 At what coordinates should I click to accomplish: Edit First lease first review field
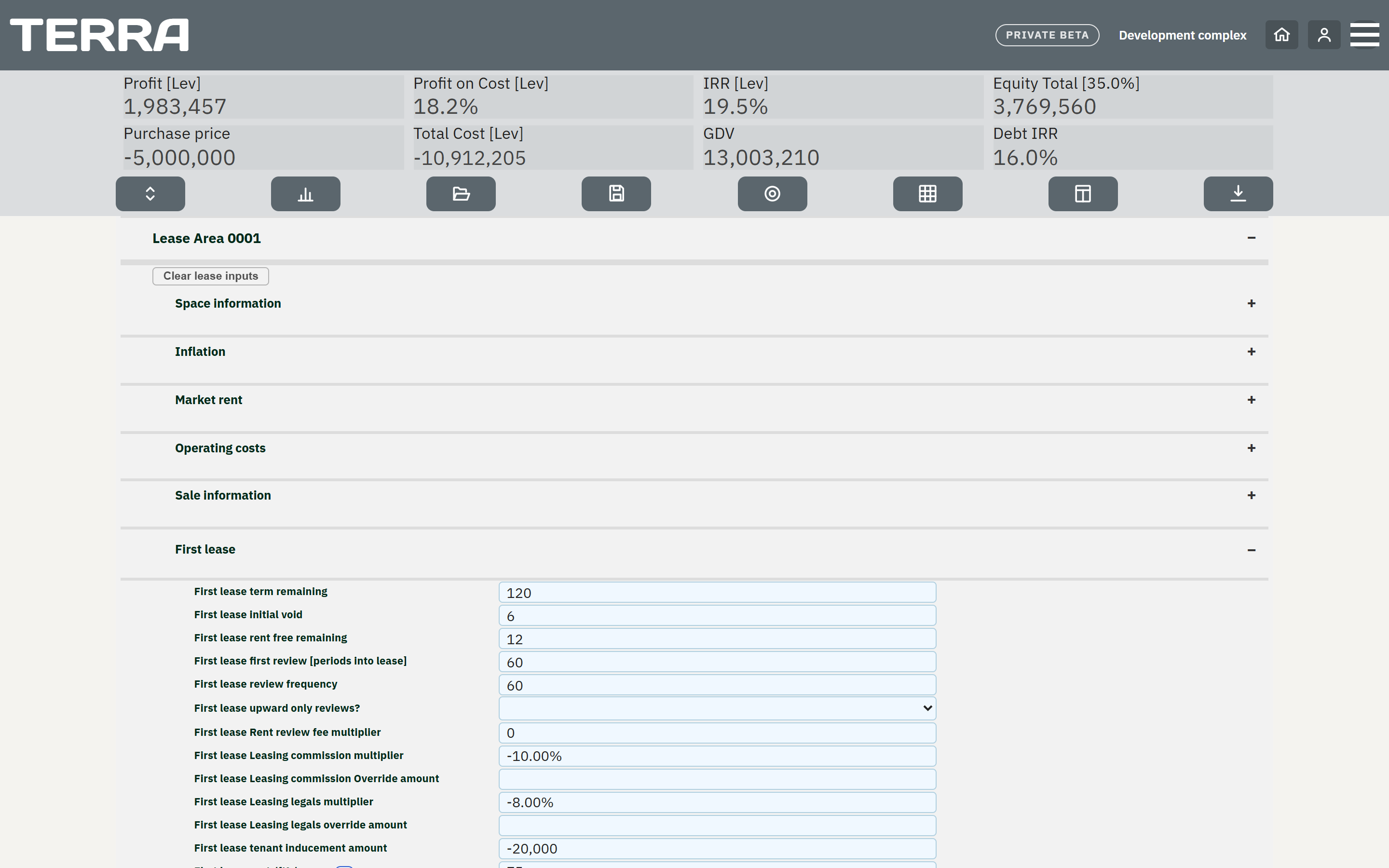[x=718, y=662]
